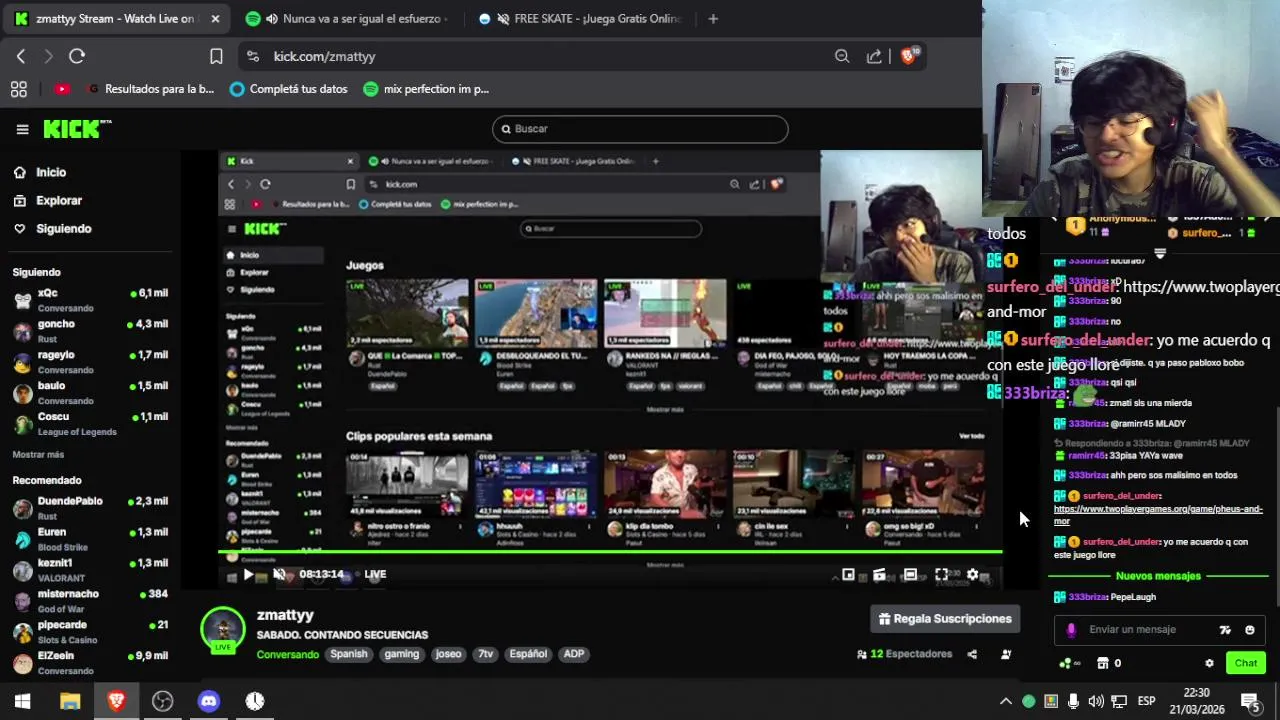Enter fullscreen in the stream player
The image size is (1280, 720).
[x=941, y=574]
